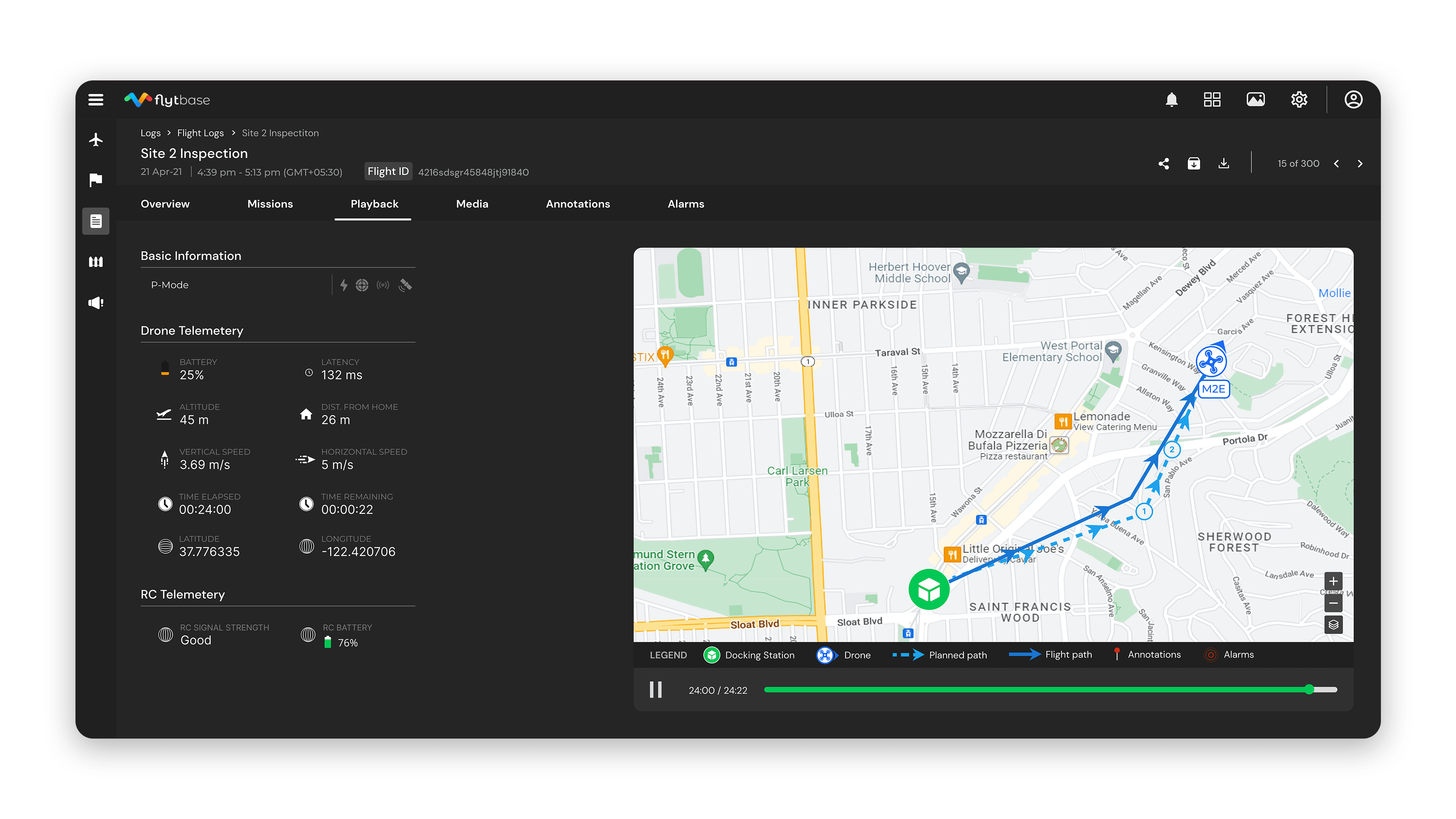Click the notifications bell icon
Viewport: 1456px width, 819px height.
pyautogui.click(x=1172, y=99)
